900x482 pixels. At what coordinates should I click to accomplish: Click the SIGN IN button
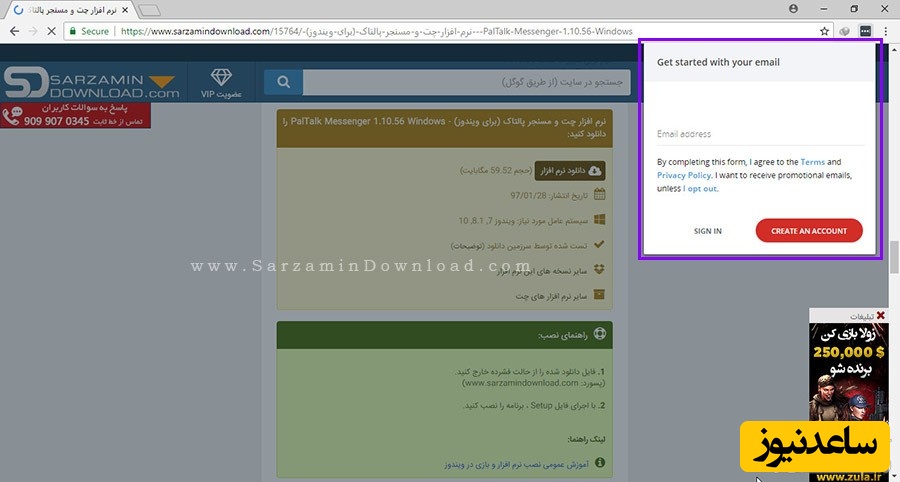707,231
